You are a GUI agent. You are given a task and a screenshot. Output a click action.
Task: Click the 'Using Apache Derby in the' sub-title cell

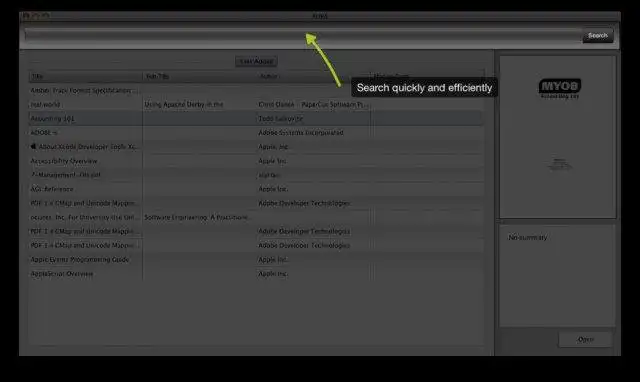tap(184, 104)
